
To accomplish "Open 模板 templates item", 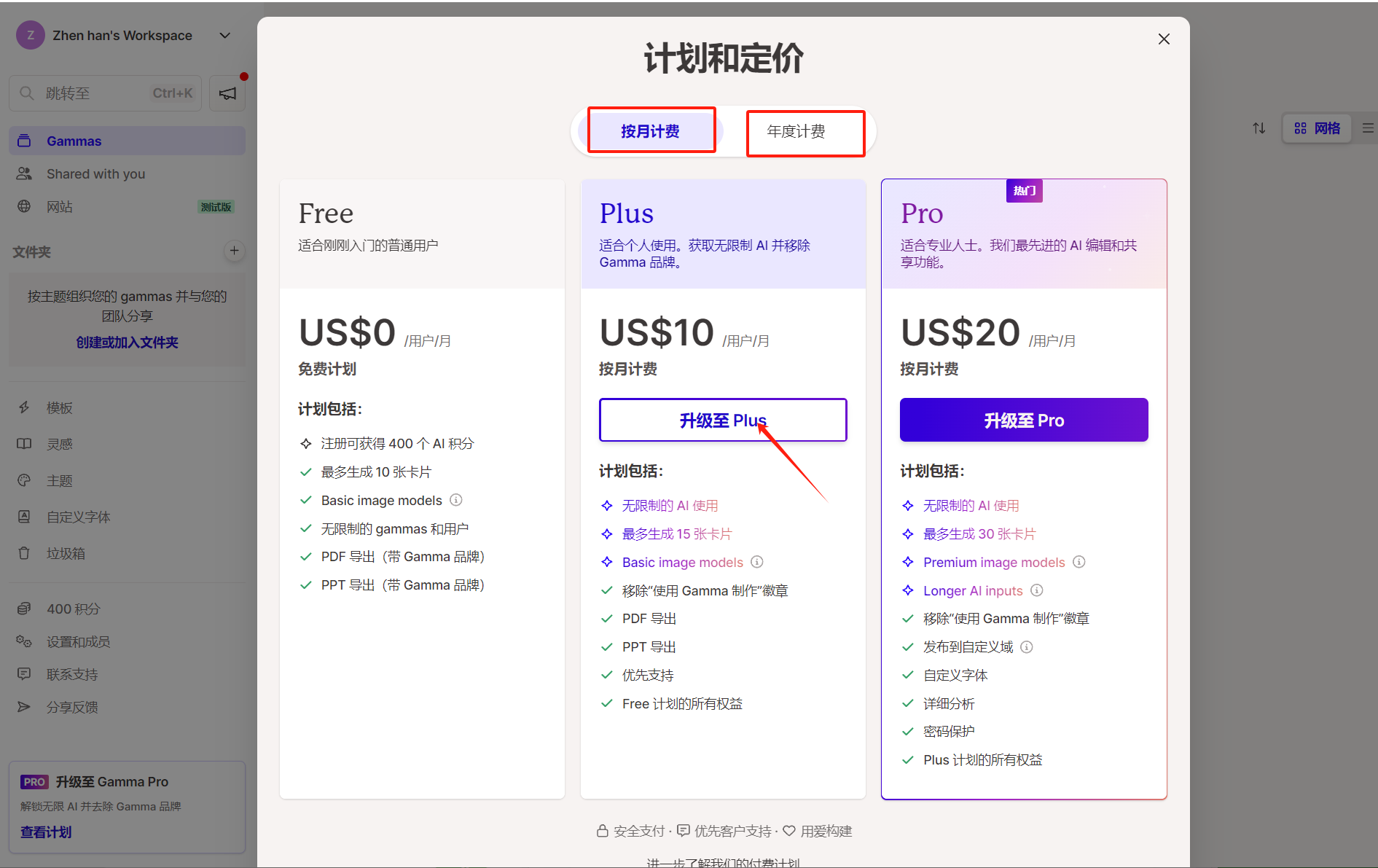I will coord(127,408).
